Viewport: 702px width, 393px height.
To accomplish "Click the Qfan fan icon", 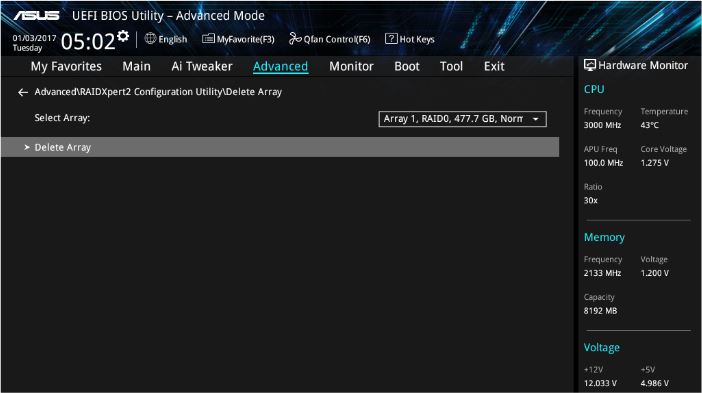I will 295,38.
